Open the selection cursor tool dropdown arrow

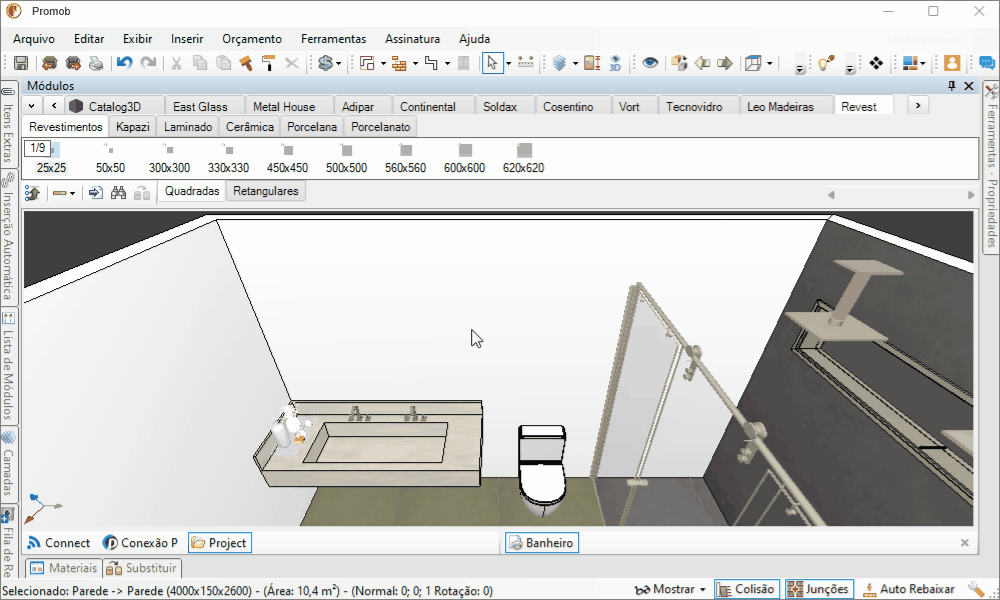(508, 63)
